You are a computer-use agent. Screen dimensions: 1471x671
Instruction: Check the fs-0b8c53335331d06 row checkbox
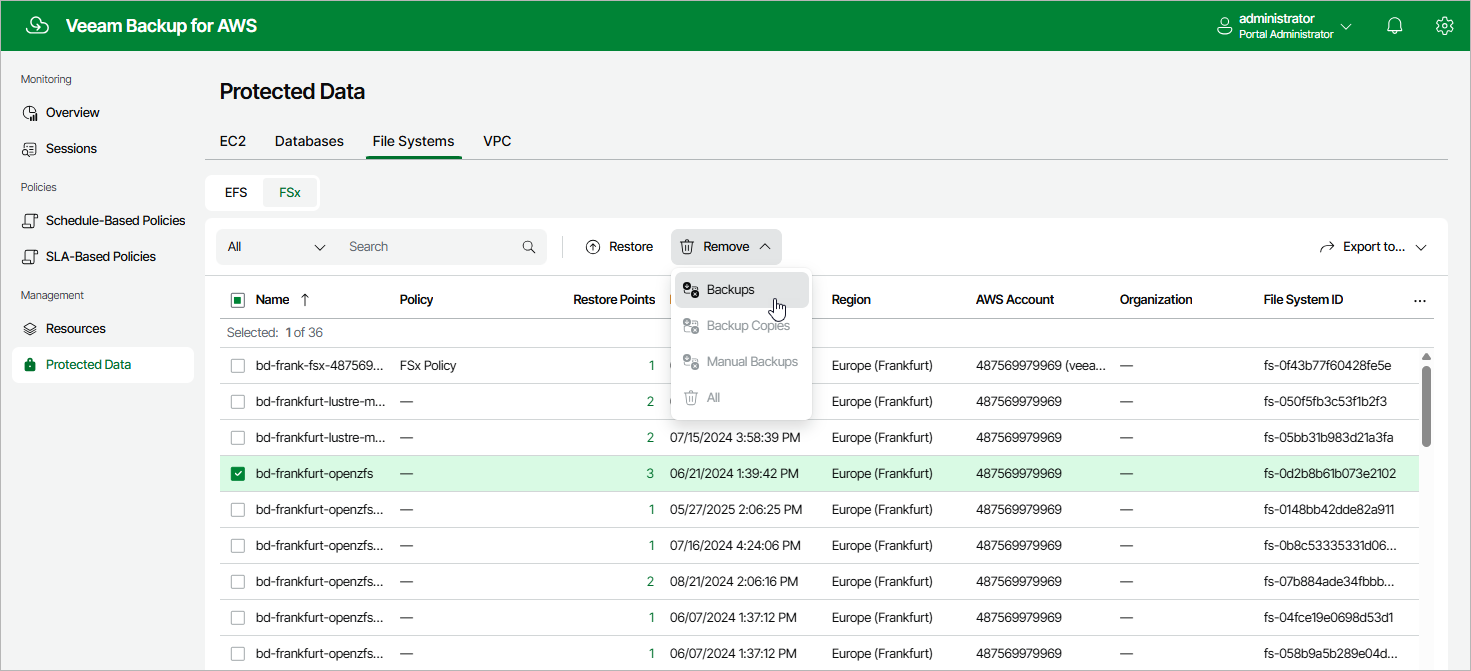coord(238,546)
